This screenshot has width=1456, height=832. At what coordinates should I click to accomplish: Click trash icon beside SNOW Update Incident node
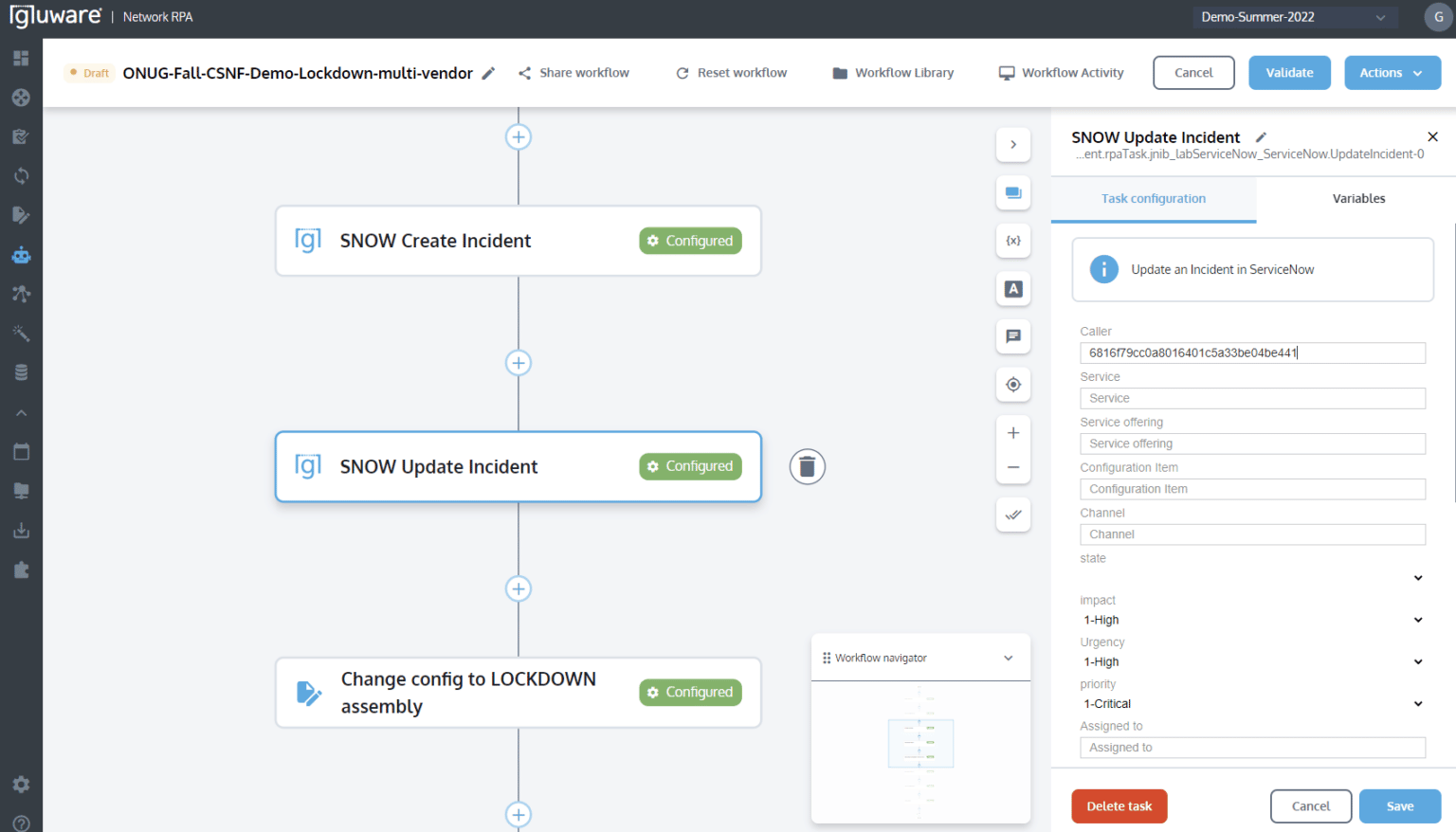click(807, 466)
